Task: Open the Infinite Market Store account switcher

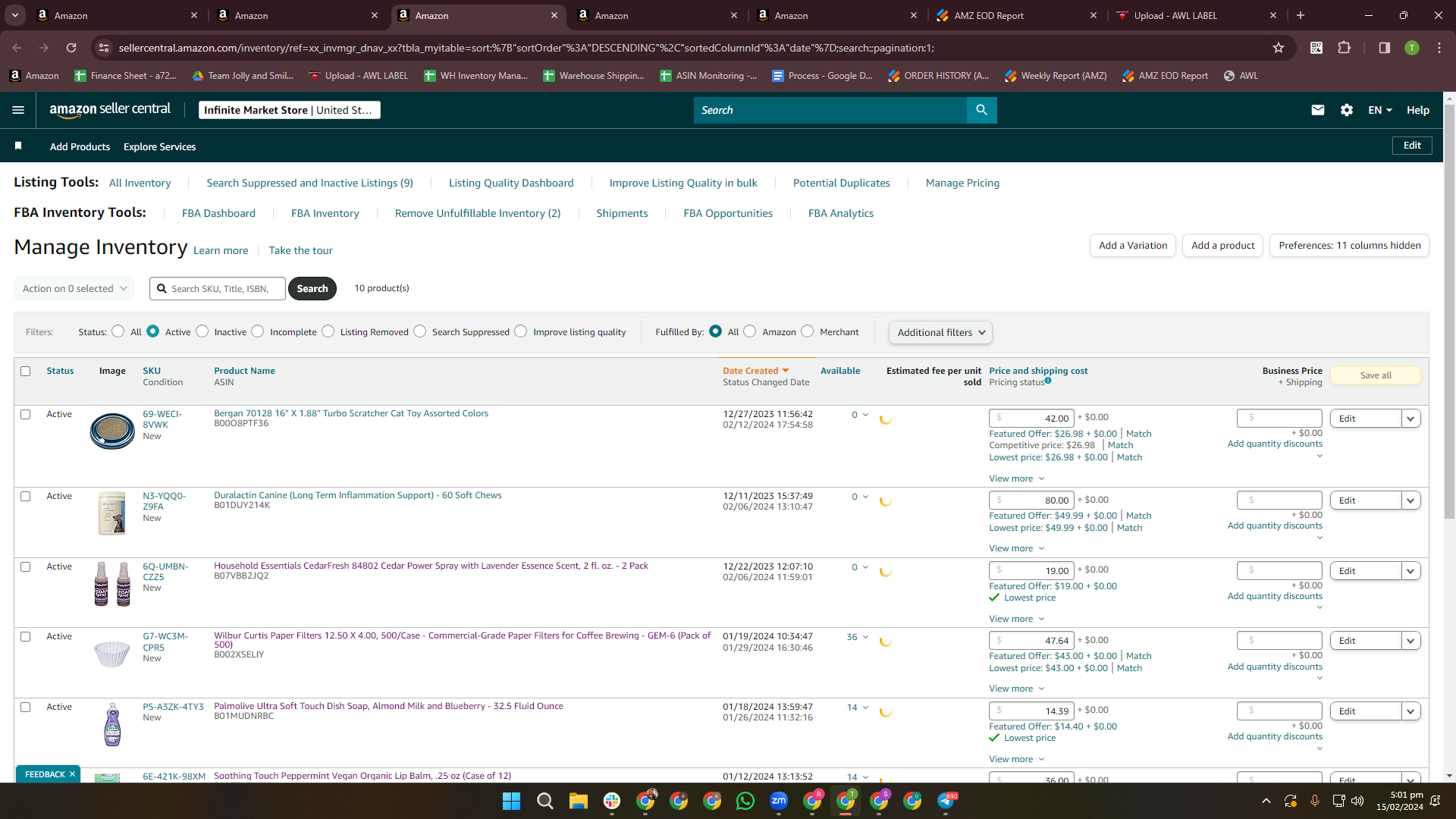Action: [x=289, y=110]
